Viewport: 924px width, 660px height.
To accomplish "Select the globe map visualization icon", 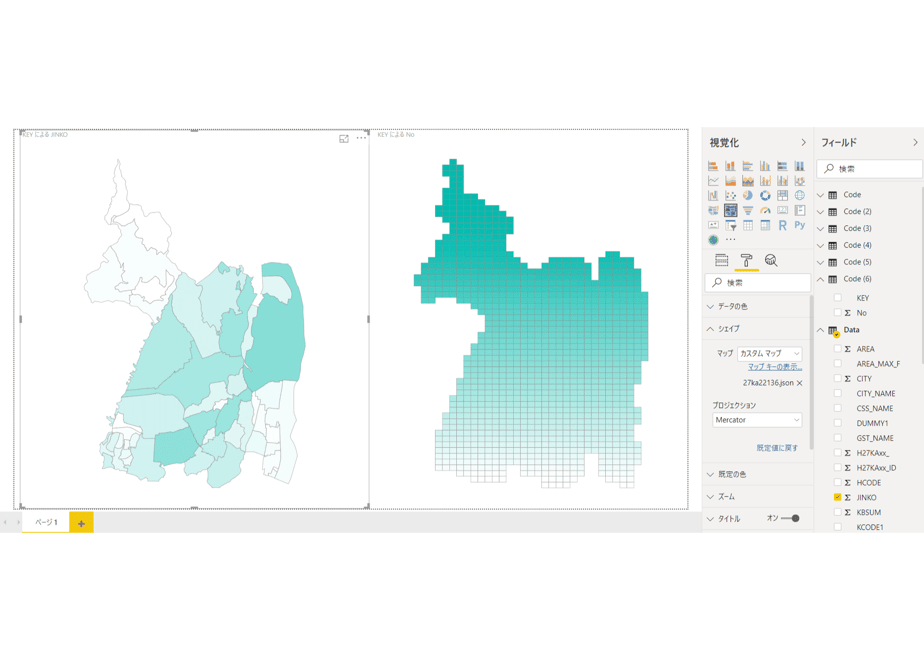I will coord(800,195).
